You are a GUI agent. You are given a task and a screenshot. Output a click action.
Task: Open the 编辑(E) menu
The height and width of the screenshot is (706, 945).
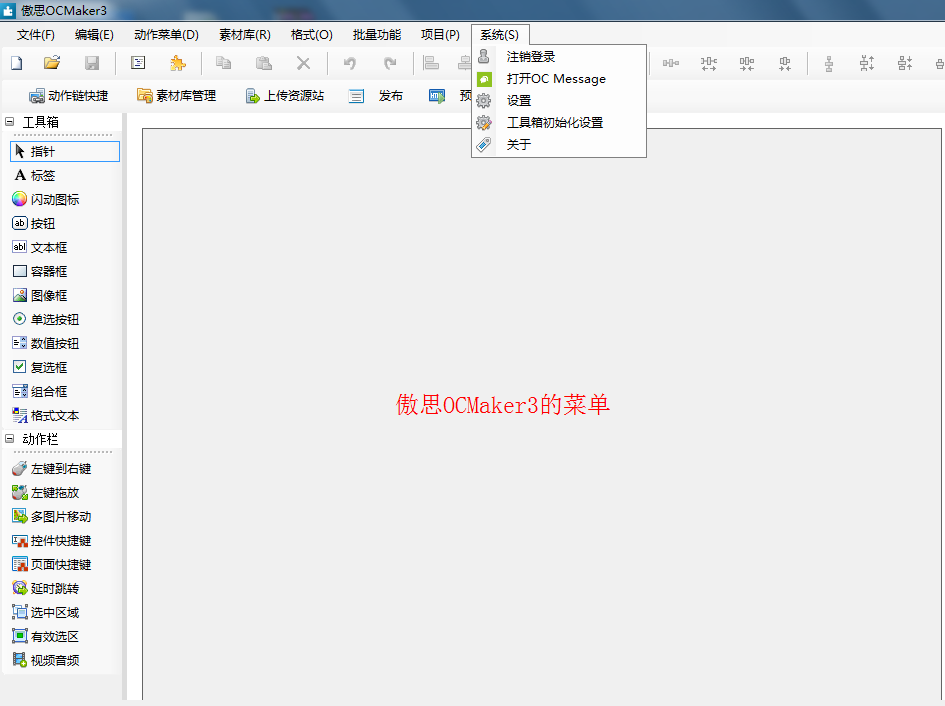point(94,35)
